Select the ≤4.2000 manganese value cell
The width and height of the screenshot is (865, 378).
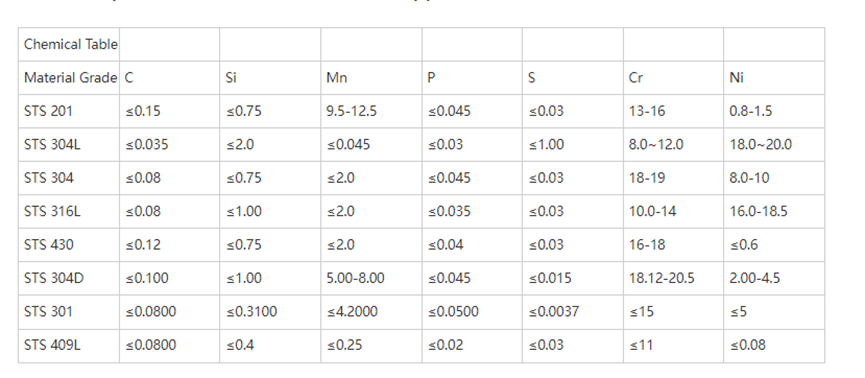[371, 312]
